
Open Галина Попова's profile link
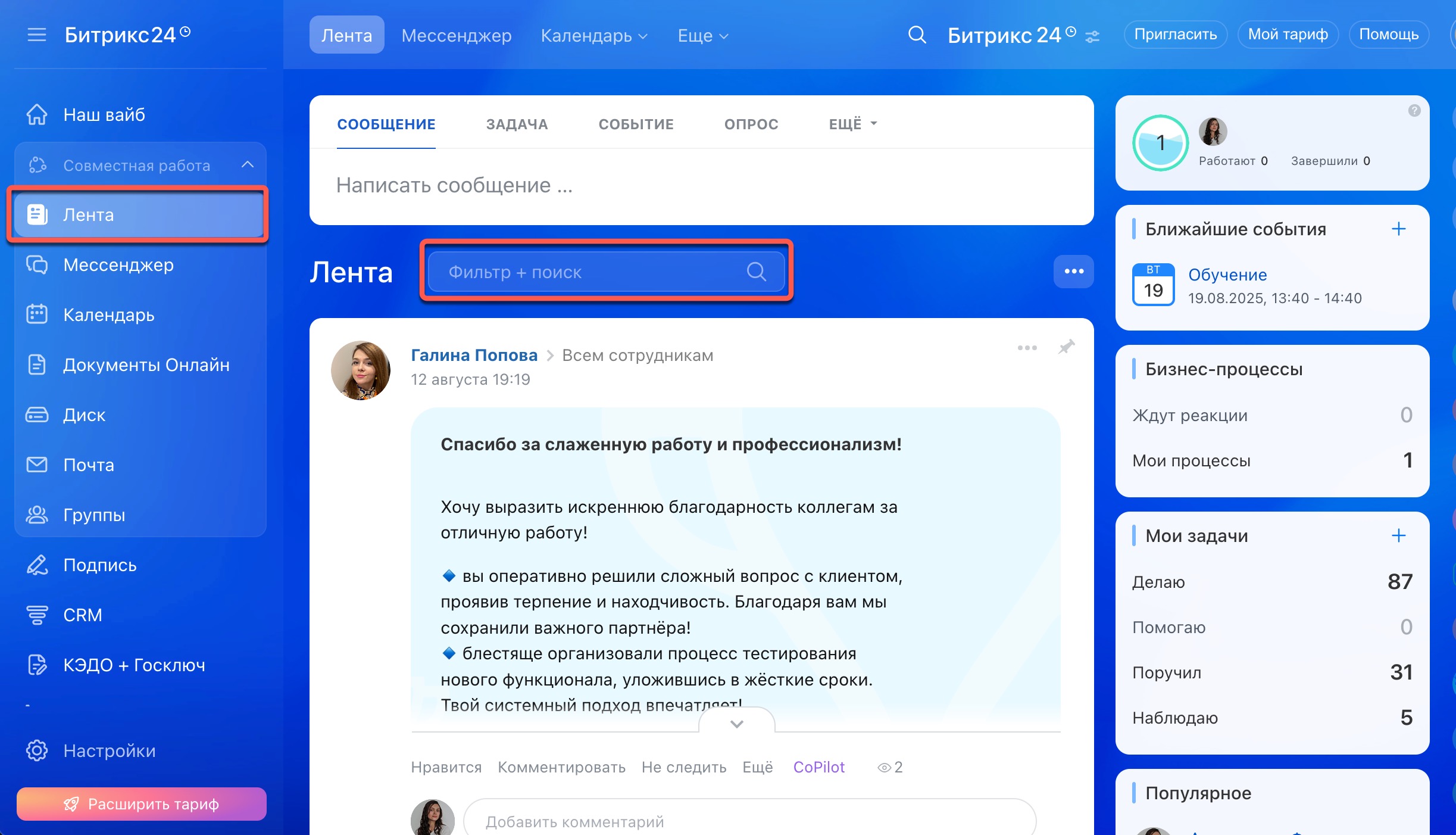click(474, 355)
